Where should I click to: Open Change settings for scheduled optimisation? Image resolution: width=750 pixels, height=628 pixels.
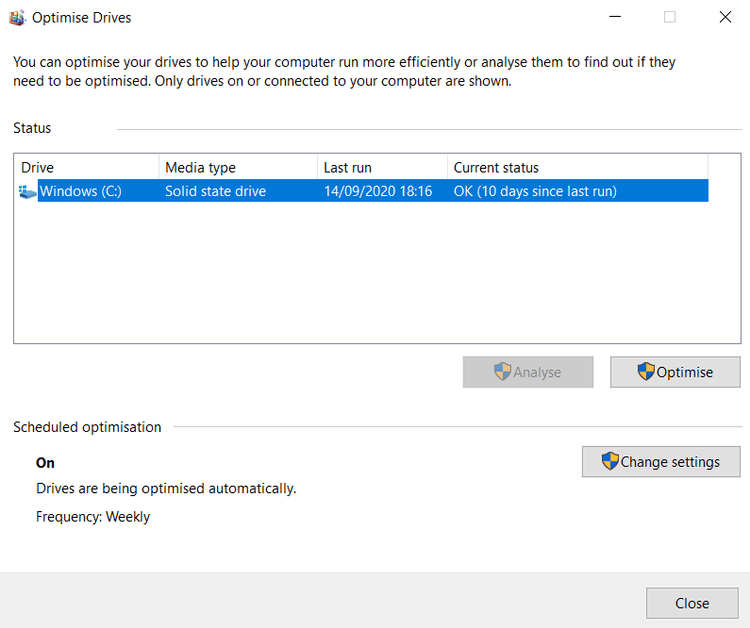pos(661,462)
